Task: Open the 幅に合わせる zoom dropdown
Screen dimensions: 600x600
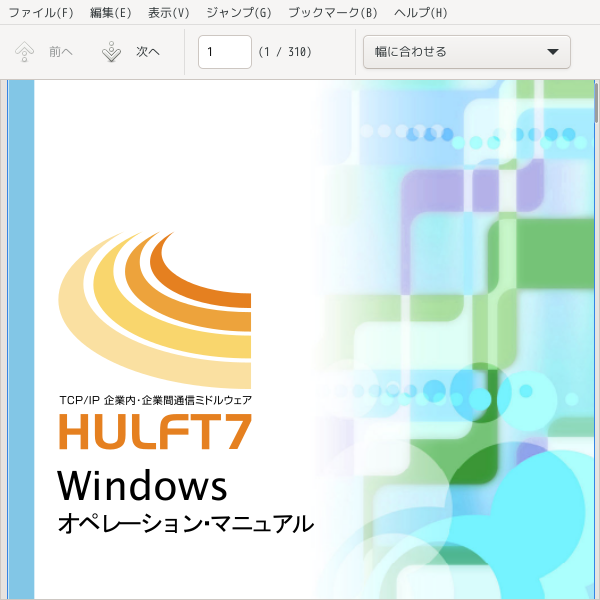Action: coord(466,52)
